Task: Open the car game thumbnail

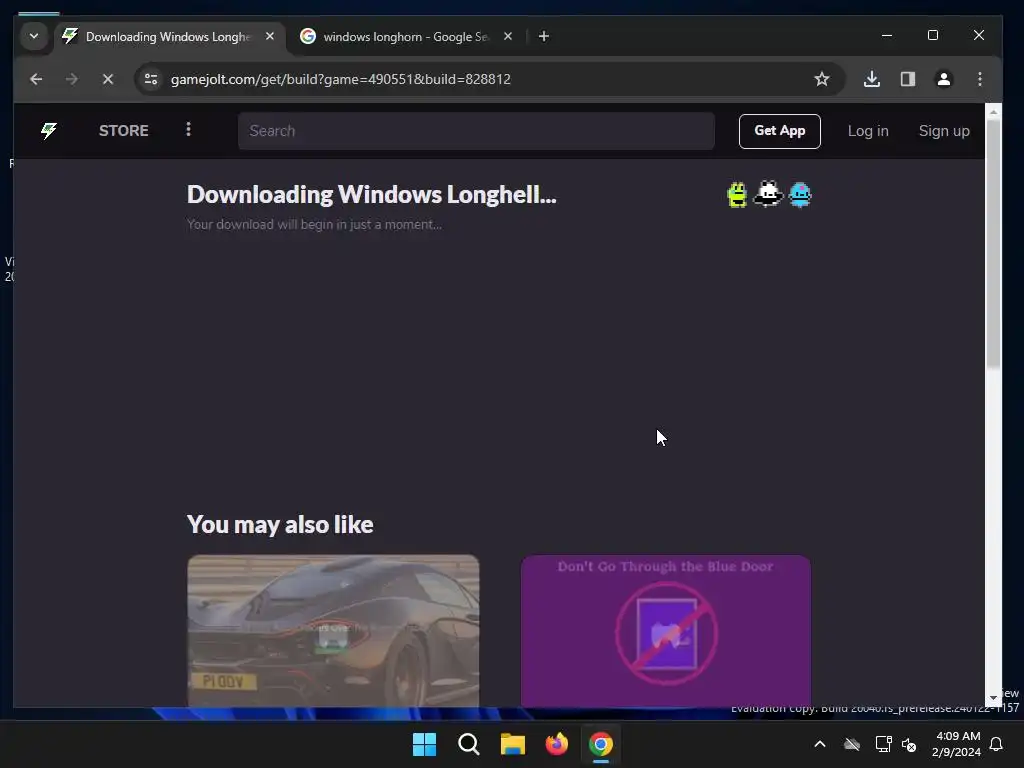Action: [x=333, y=631]
